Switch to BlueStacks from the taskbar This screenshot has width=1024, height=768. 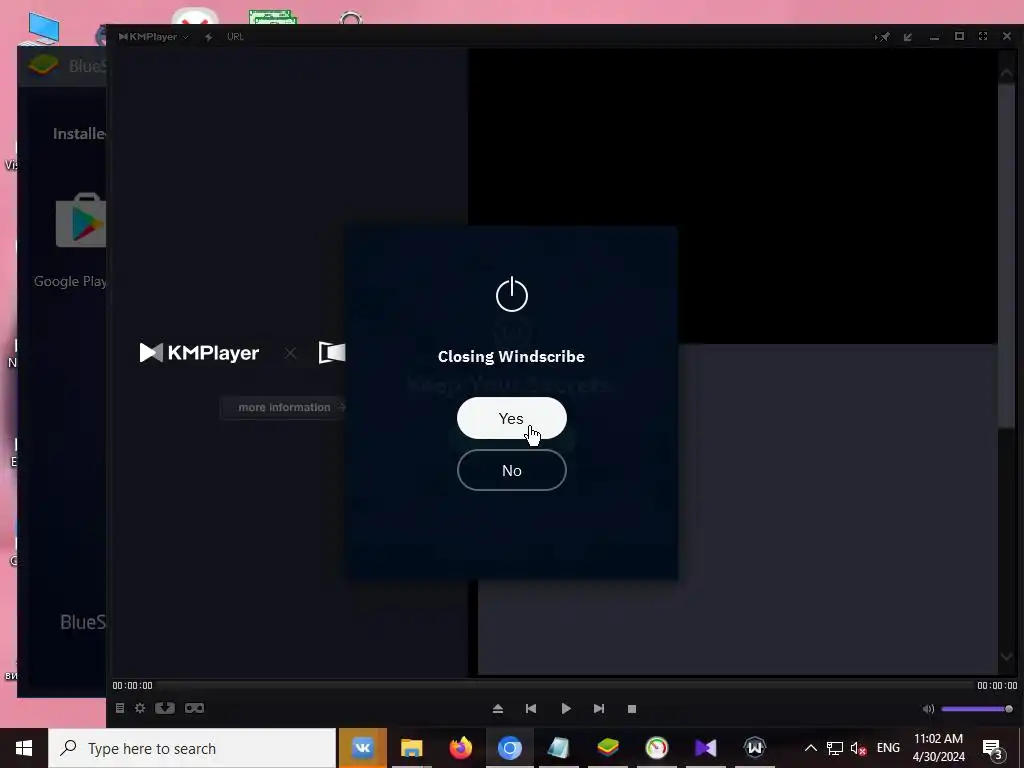point(607,748)
